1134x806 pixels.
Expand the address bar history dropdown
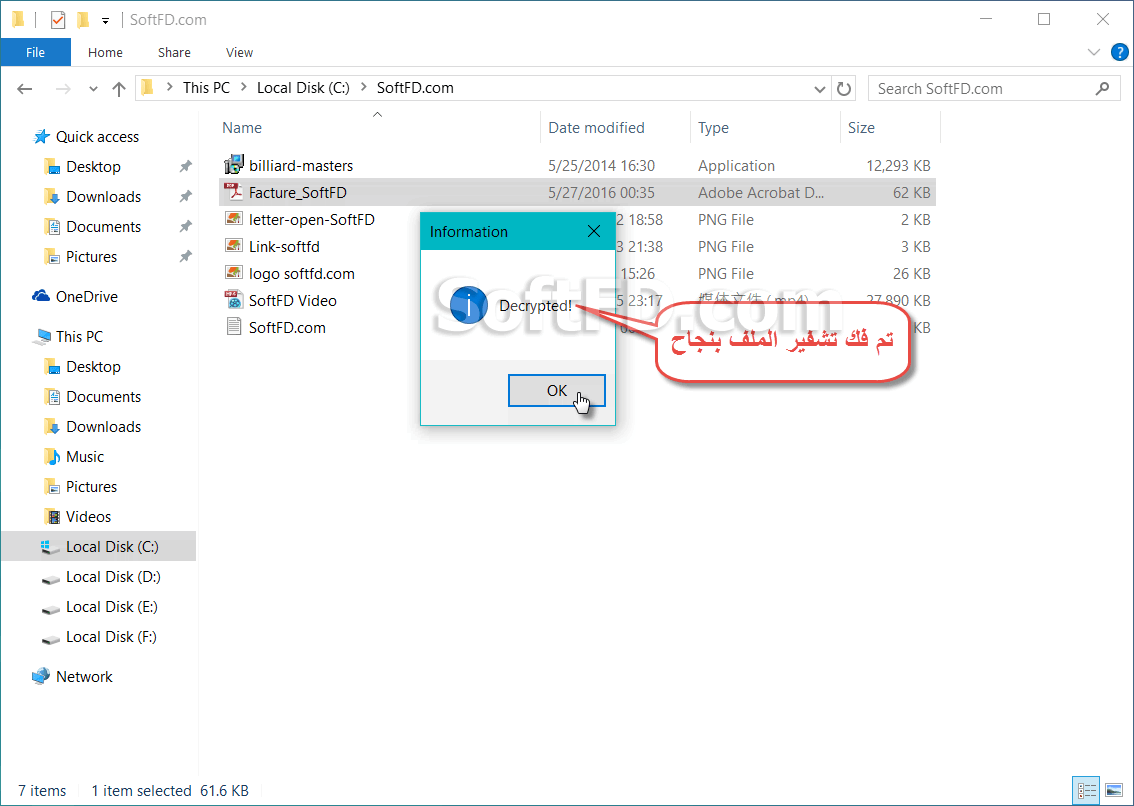[x=819, y=89]
